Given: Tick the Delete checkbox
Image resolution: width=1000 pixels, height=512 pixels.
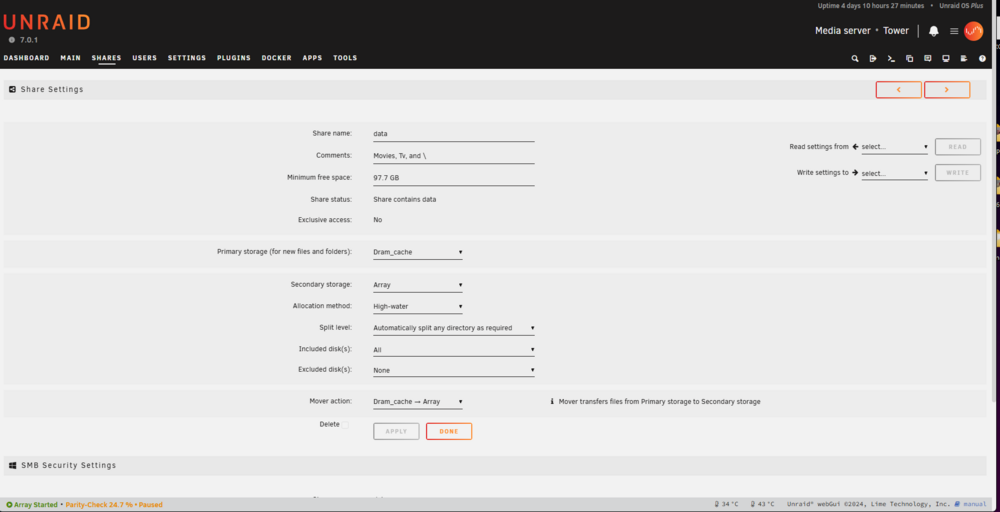Looking at the screenshot, I should [345, 425].
